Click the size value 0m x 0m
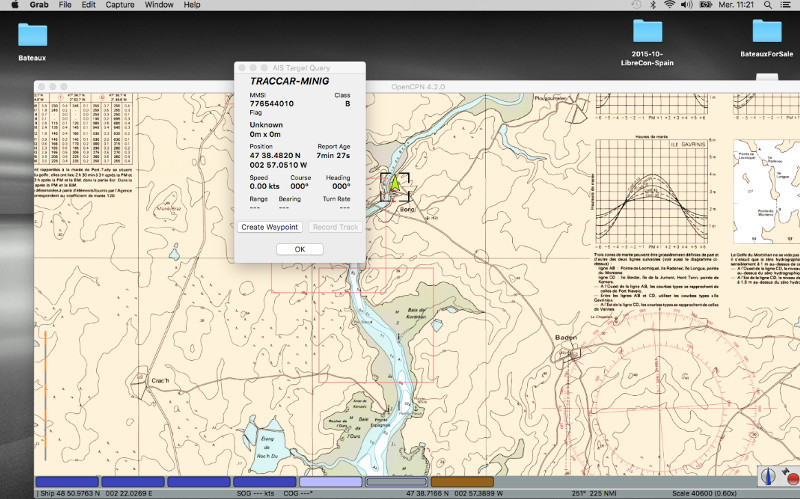This screenshot has height=499, width=800. pos(265,134)
